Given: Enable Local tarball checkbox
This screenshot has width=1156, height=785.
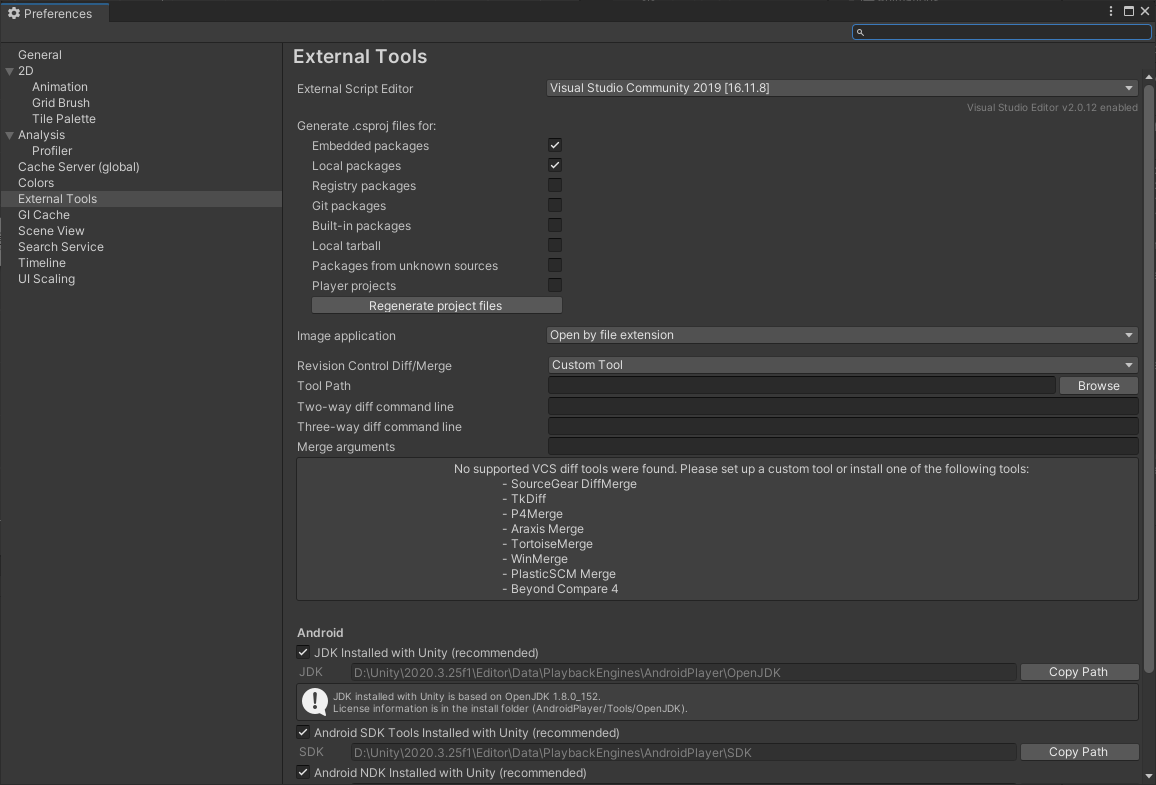Looking at the screenshot, I should pyautogui.click(x=554, y=245).
